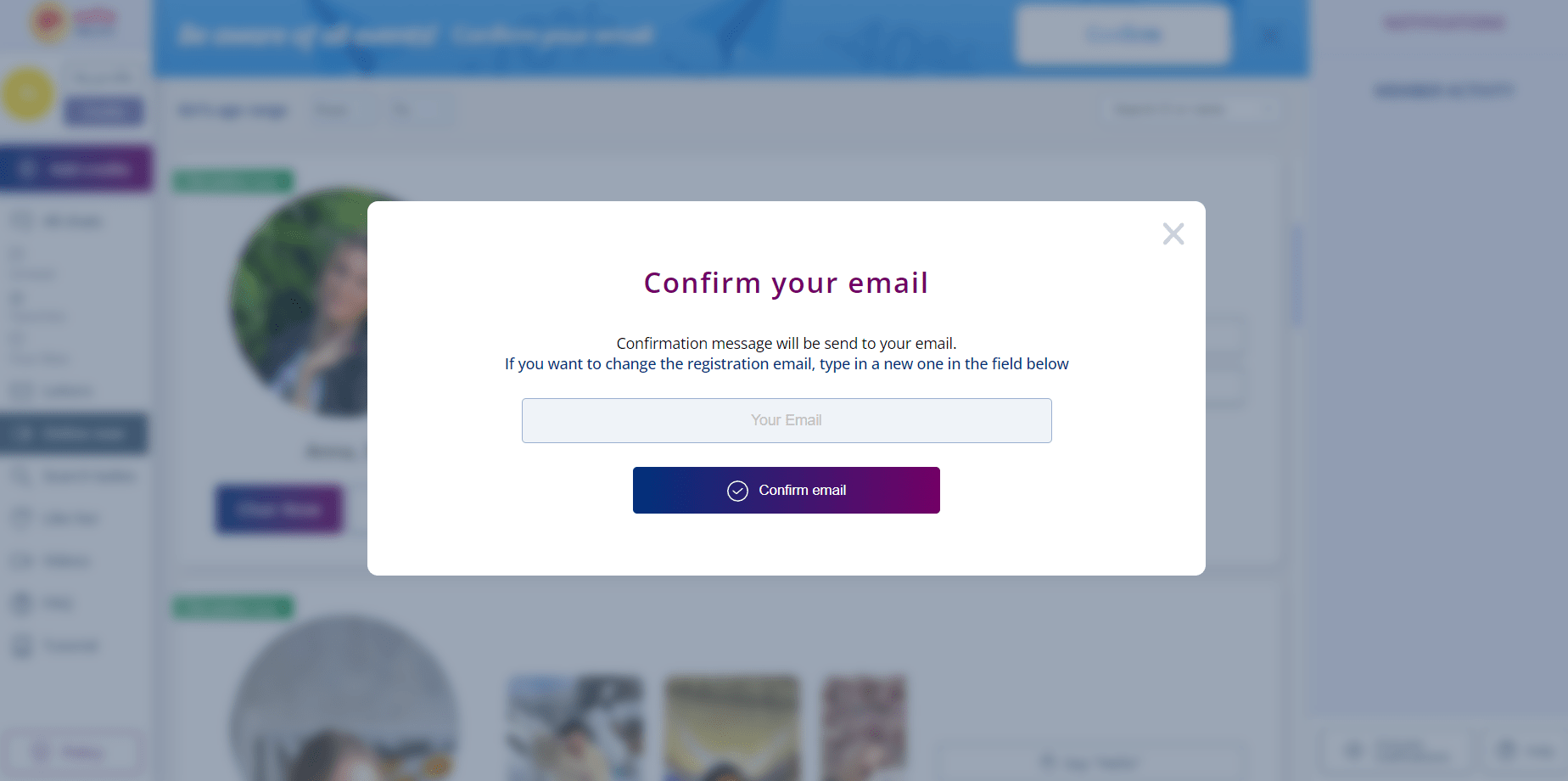The image size is (1568, 781).
Task: Click the outlined button at sidebar bottom
Action: coord(71,752)
